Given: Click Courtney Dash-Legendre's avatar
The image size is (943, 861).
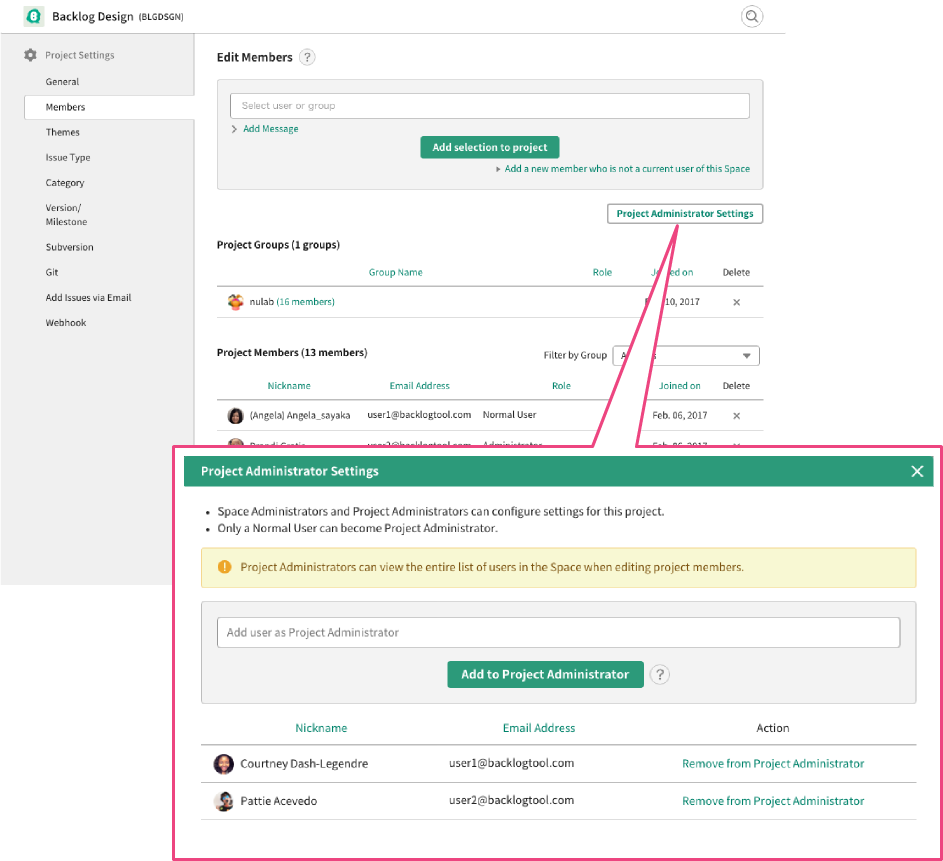Looking at the screenshot, I should click(224, 764).
